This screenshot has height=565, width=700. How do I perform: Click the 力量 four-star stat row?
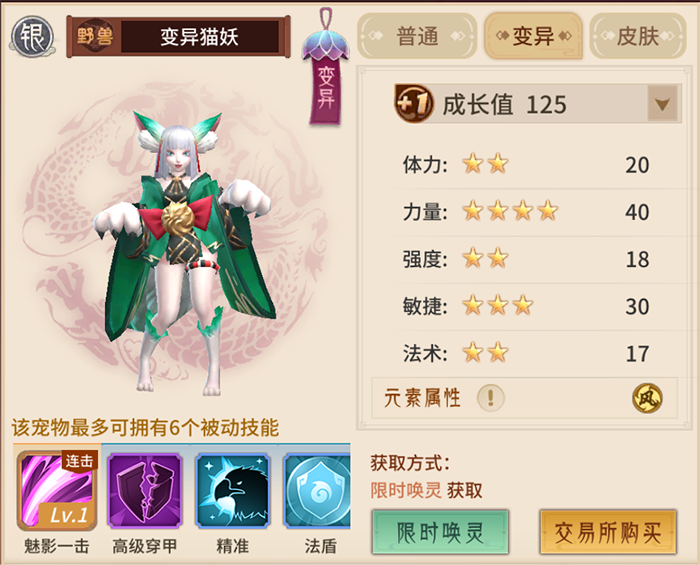pyautogui.click(x=527, y=212)
